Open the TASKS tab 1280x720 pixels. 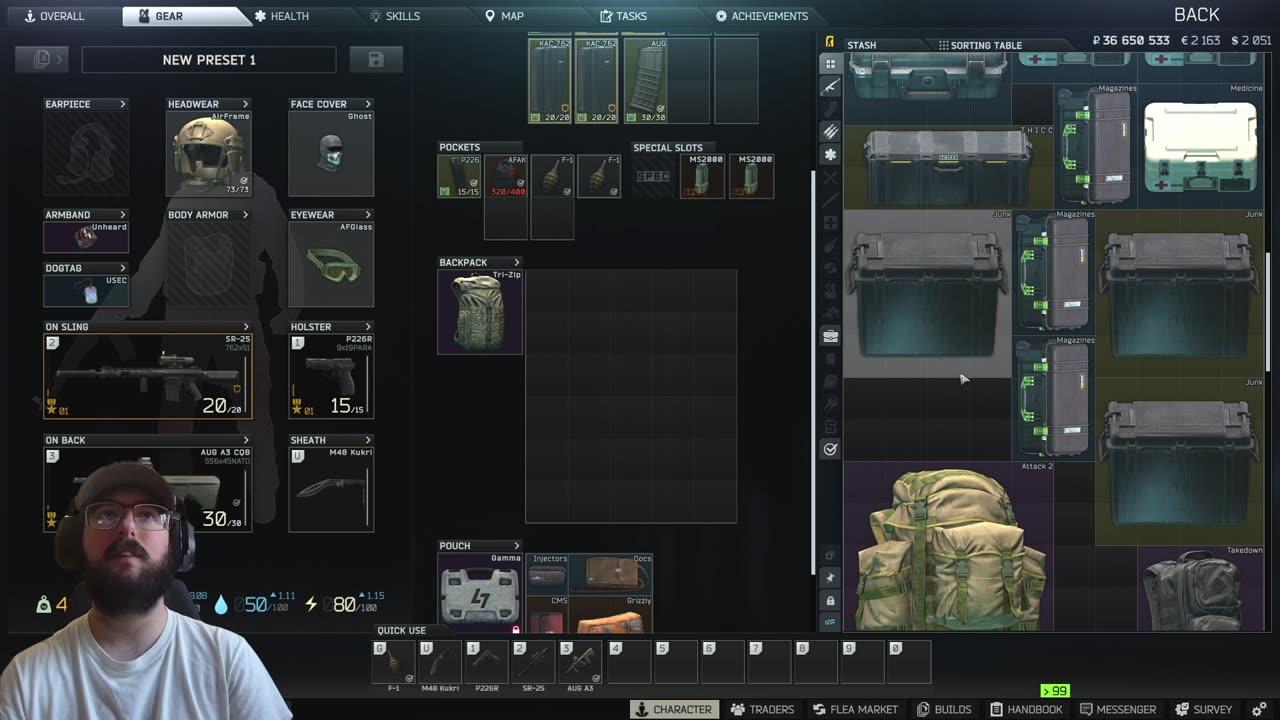coord(624,16)
